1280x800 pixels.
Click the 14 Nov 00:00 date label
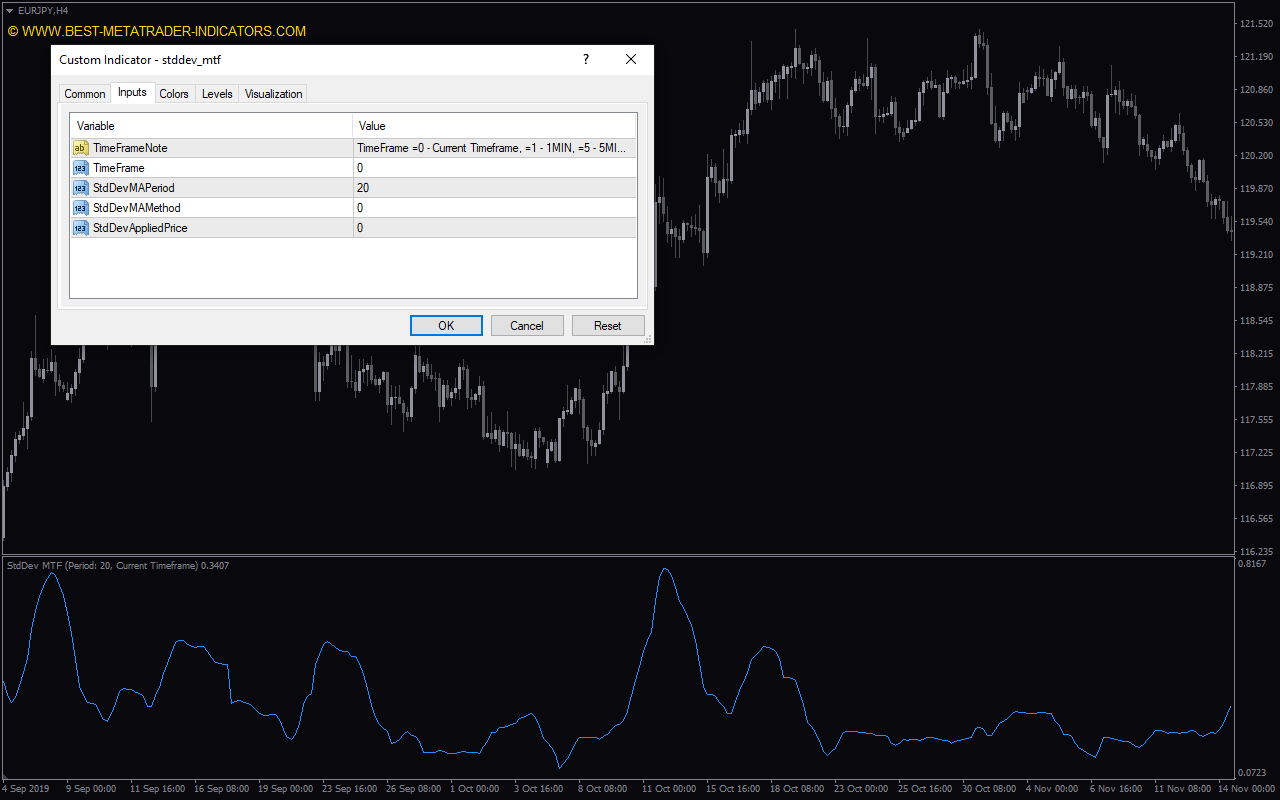1246,789
